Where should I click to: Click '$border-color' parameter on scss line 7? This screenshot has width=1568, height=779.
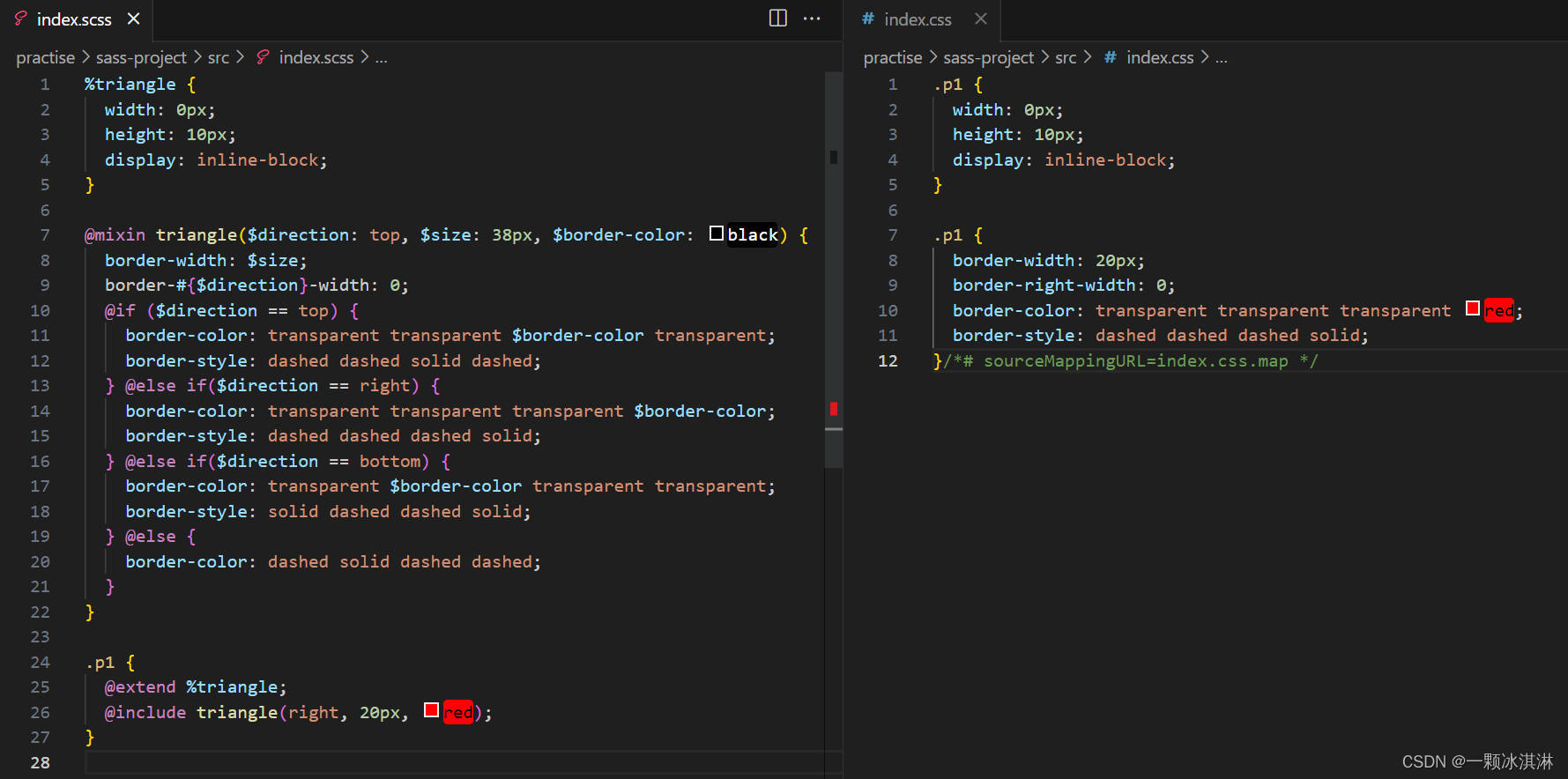click(x=619, y=235)
